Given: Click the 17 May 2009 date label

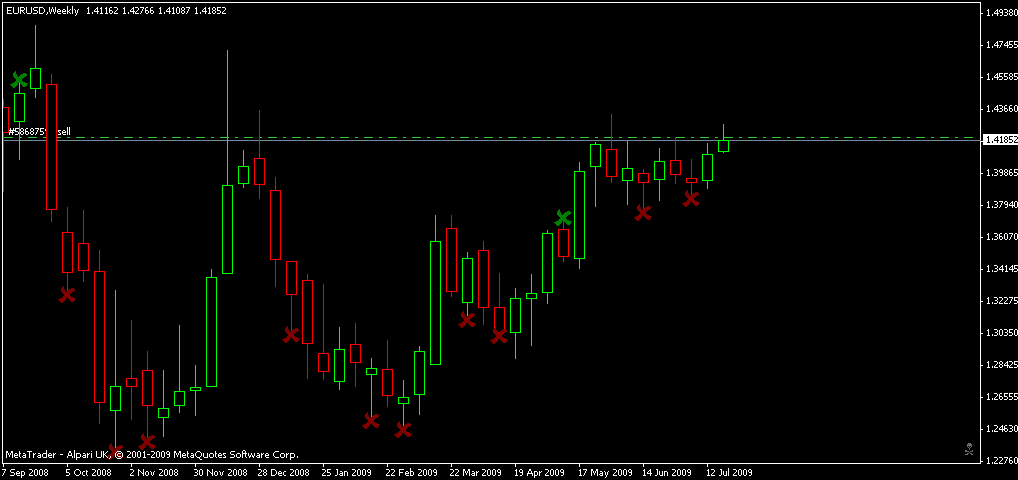Looking at the screenshot, I should coord(605,472).
